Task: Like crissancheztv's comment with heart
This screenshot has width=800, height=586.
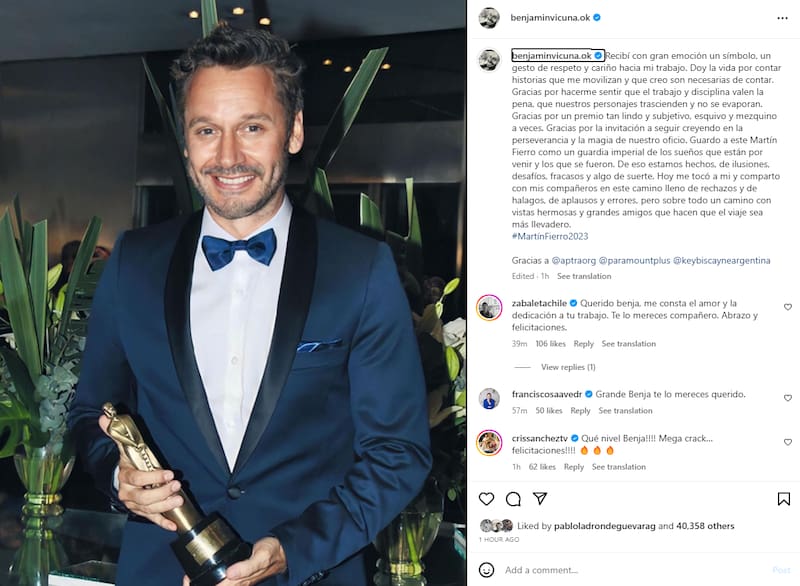Action: [x=788, y=442]
